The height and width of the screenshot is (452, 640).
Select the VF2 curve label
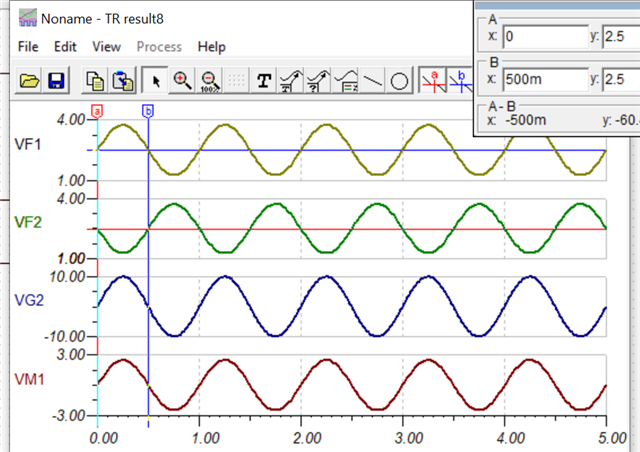click(28, 223)
